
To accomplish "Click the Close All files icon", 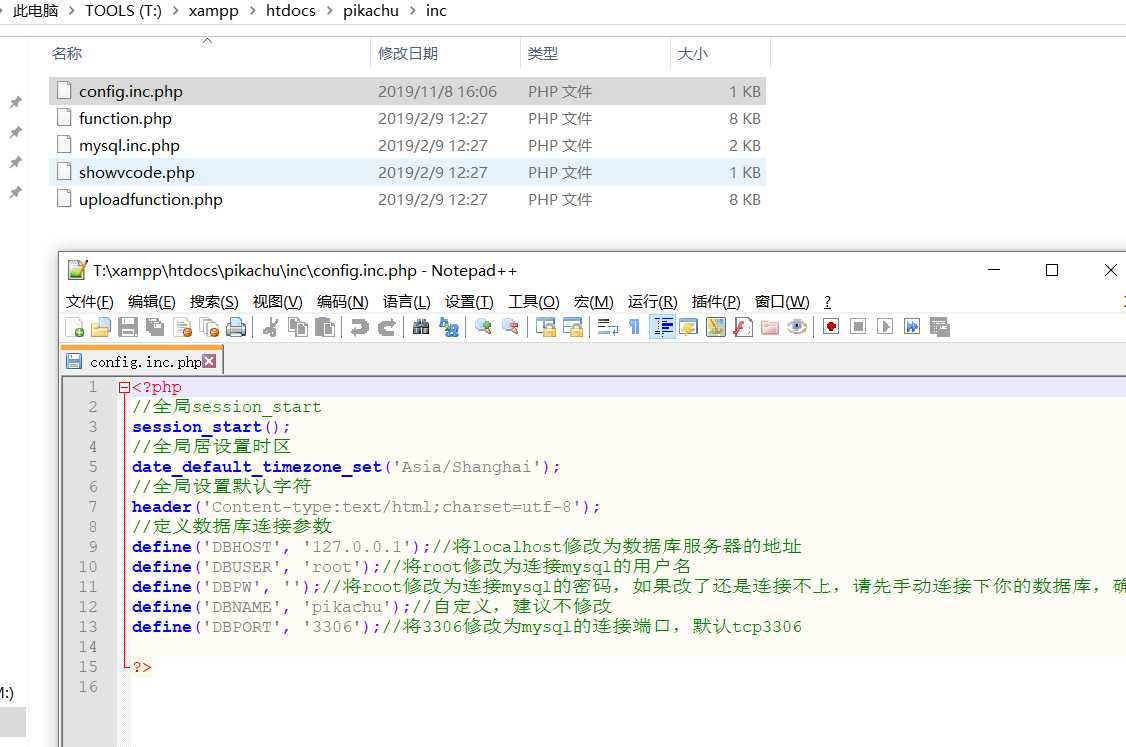I will pyautogui.click(x=209, y=328).
